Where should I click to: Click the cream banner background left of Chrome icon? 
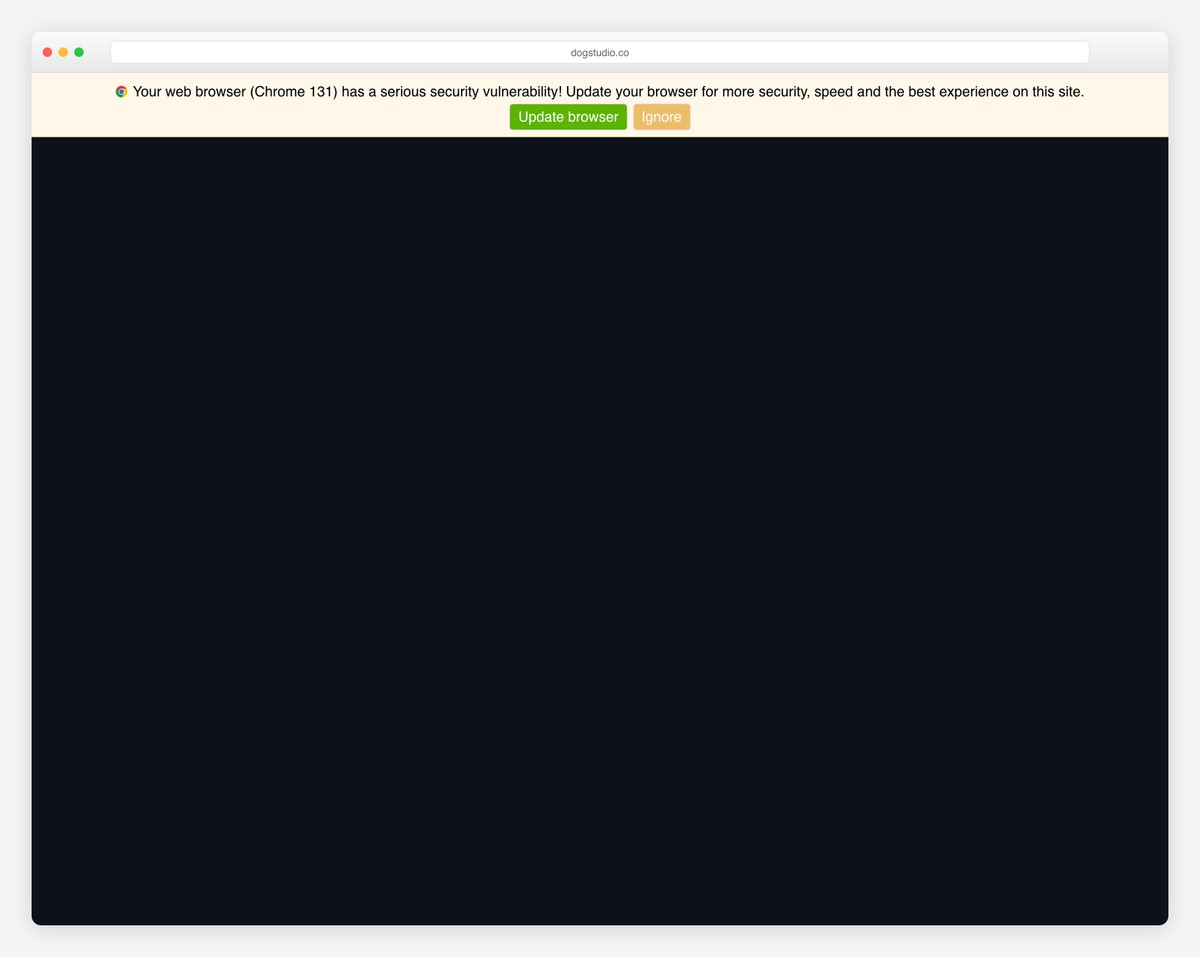(x=72, y=92)
